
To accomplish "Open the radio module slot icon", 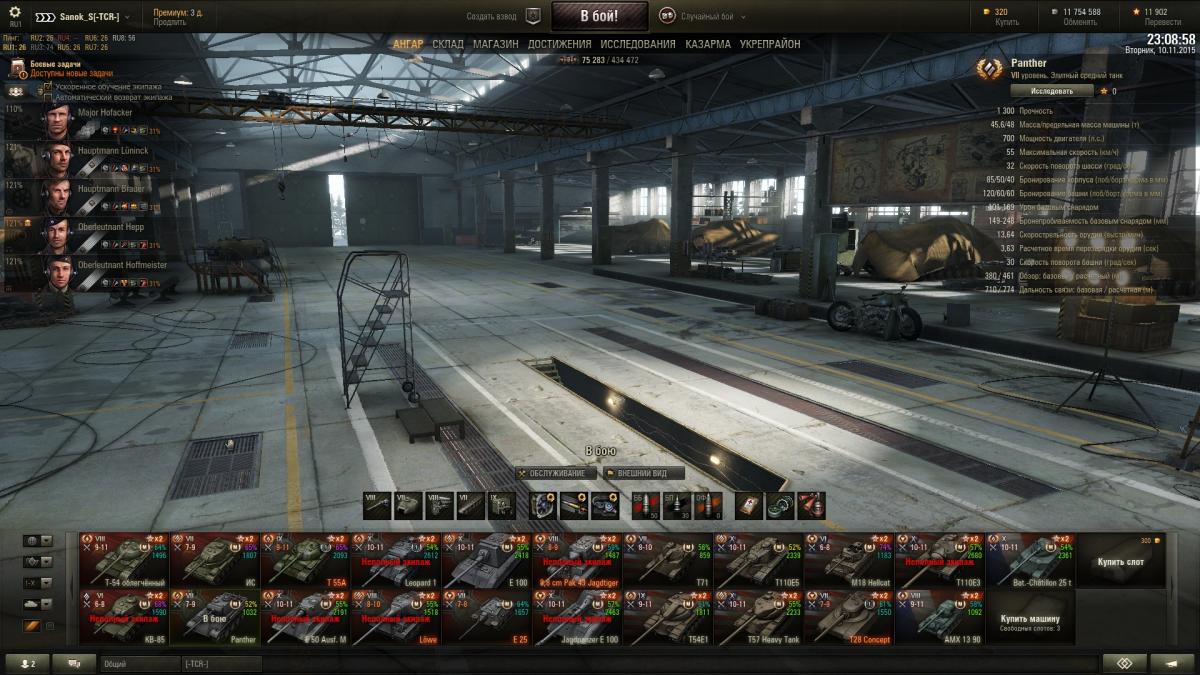I will coord(501,506).
